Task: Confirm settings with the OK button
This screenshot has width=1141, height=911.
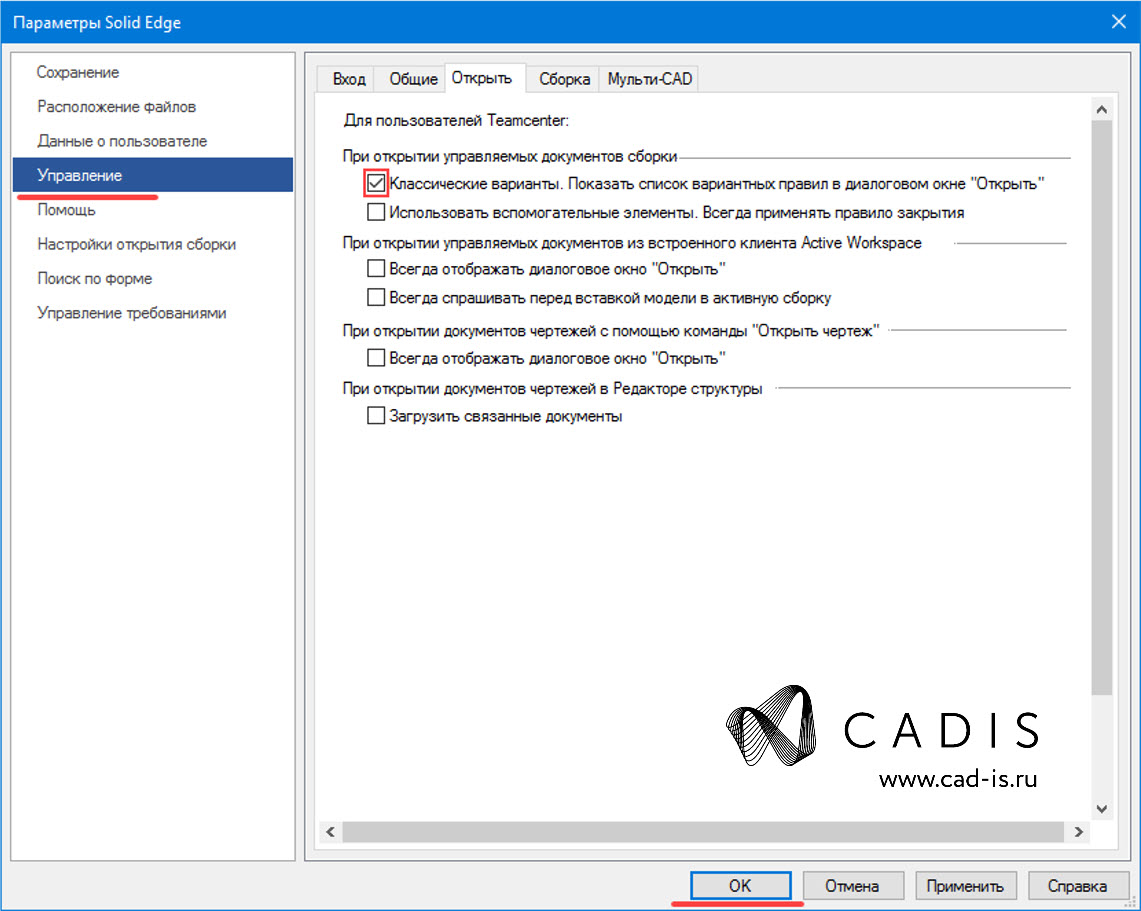Action: (x=740, y=886)
